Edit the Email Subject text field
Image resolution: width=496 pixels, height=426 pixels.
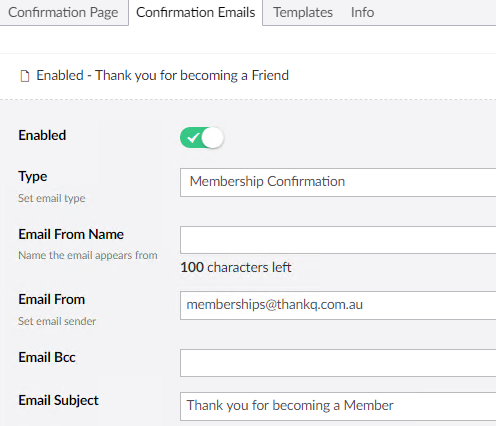click(338, 406)
